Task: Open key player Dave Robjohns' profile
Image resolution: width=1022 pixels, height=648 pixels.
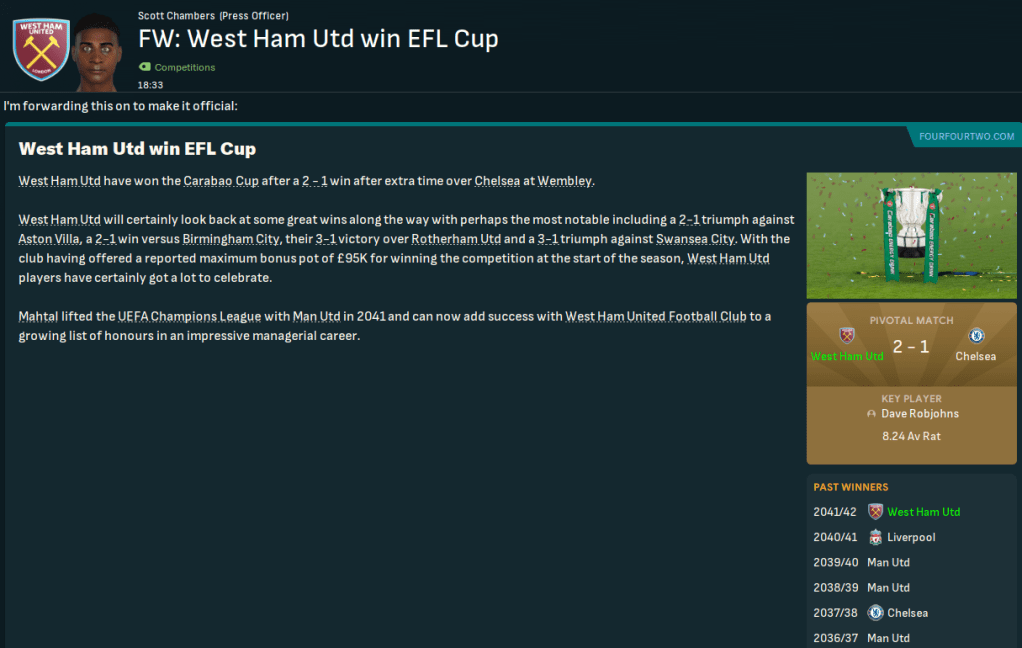Action: tap(918, 414)
